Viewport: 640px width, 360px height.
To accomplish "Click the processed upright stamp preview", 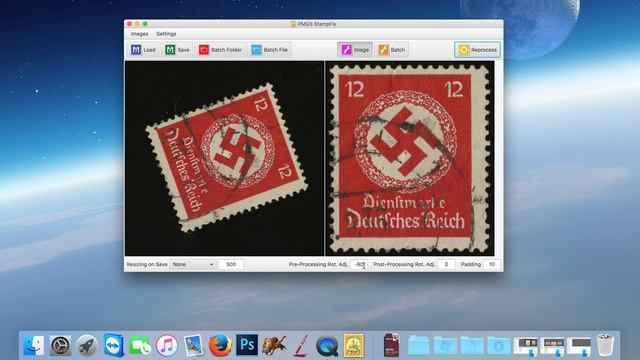I will click(x=409, y=158).
